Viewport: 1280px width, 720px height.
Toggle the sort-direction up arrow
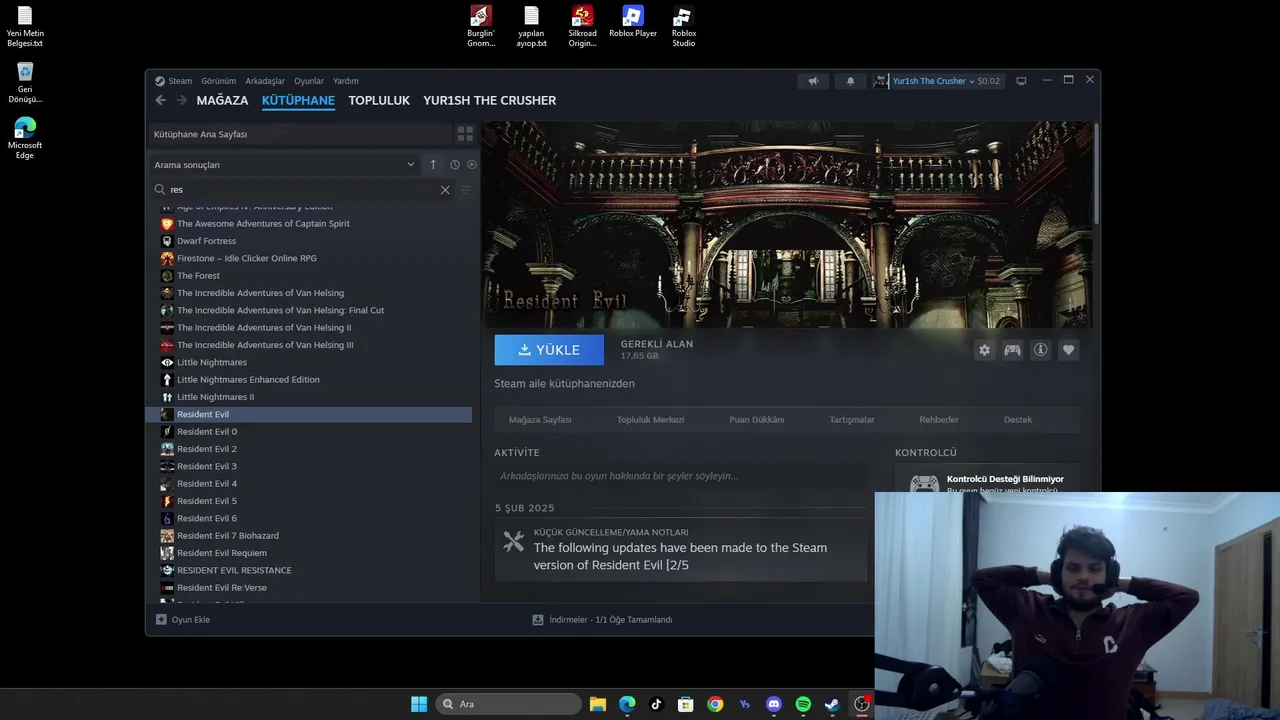coord(433,165)
